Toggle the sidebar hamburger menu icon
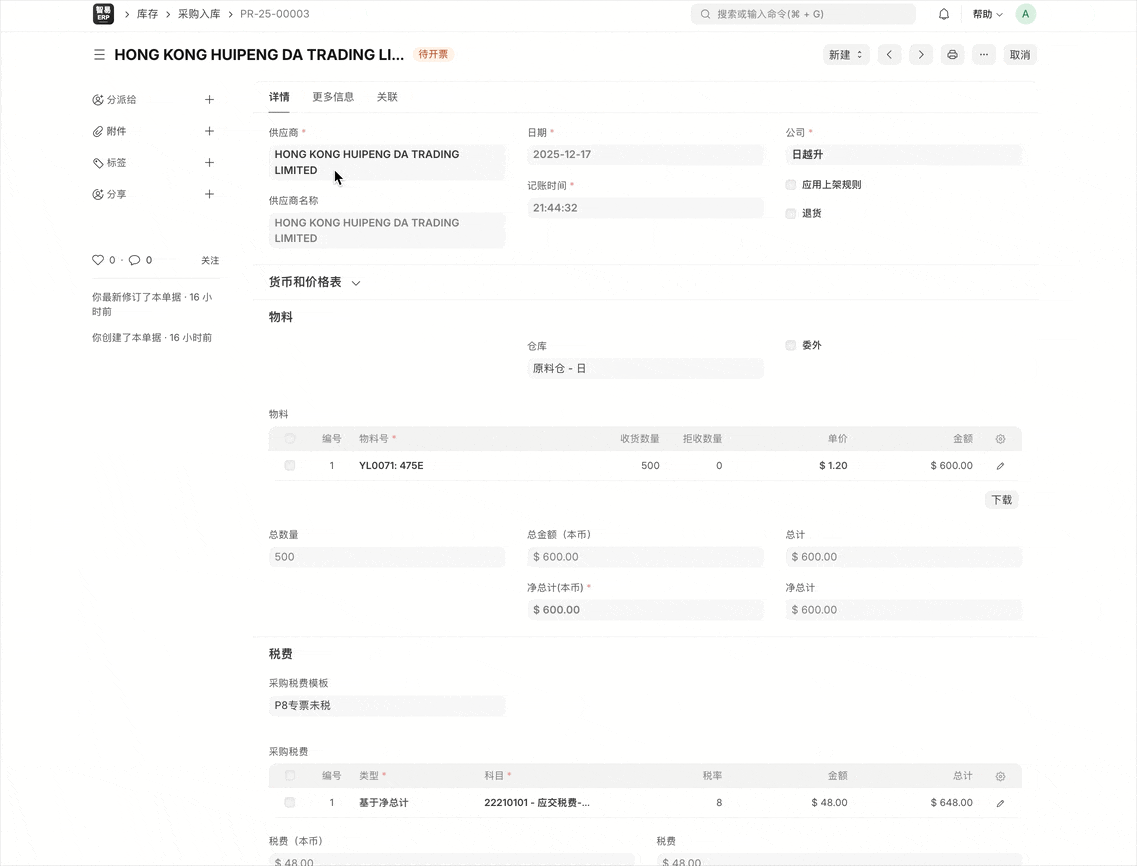The width and height of the screenshot is (1137, 866). tap(99, 55)
